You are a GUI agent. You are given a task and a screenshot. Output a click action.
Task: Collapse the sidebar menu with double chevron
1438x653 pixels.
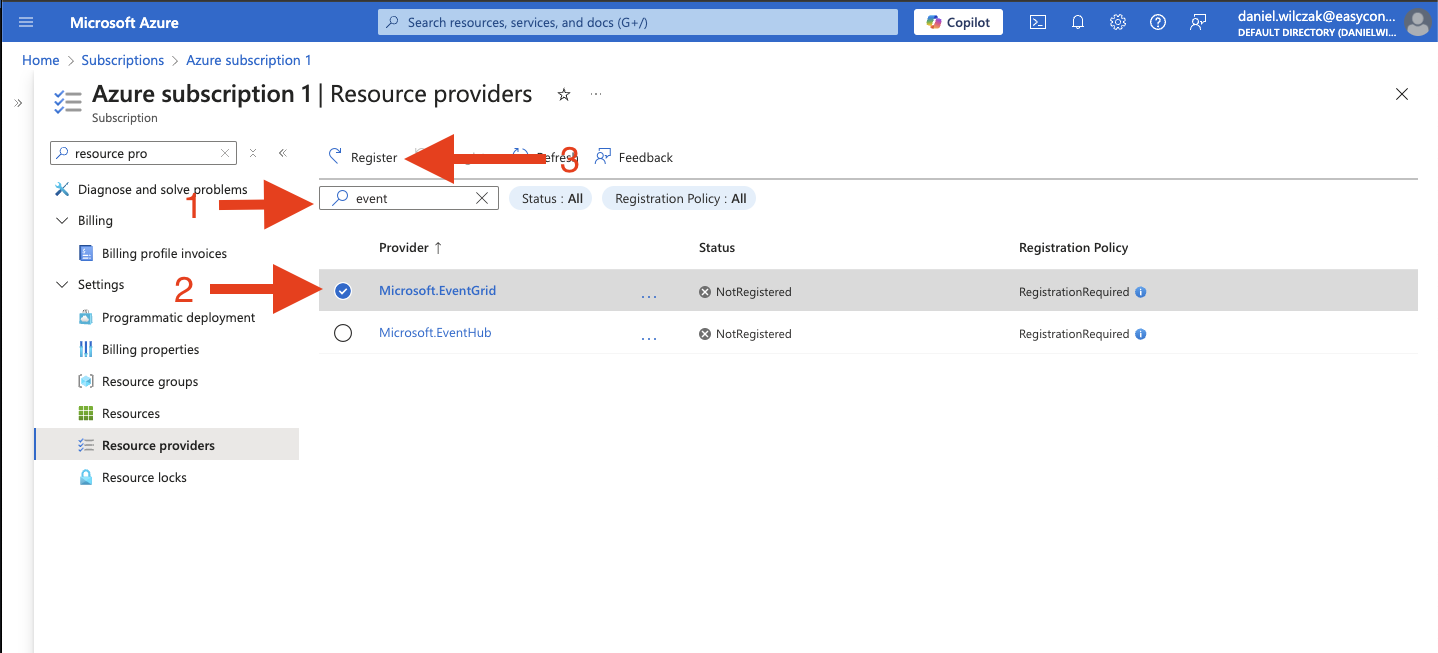[x=283, y=153]
